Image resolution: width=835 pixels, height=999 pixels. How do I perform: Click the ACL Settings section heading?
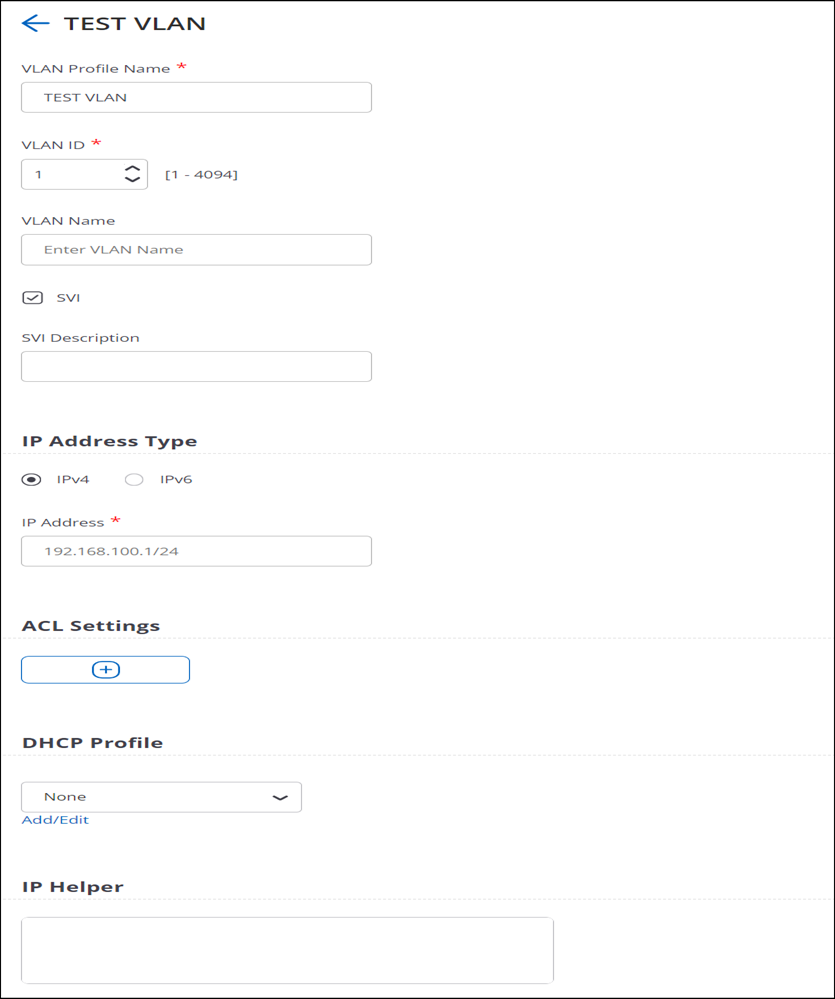(91, 626)
